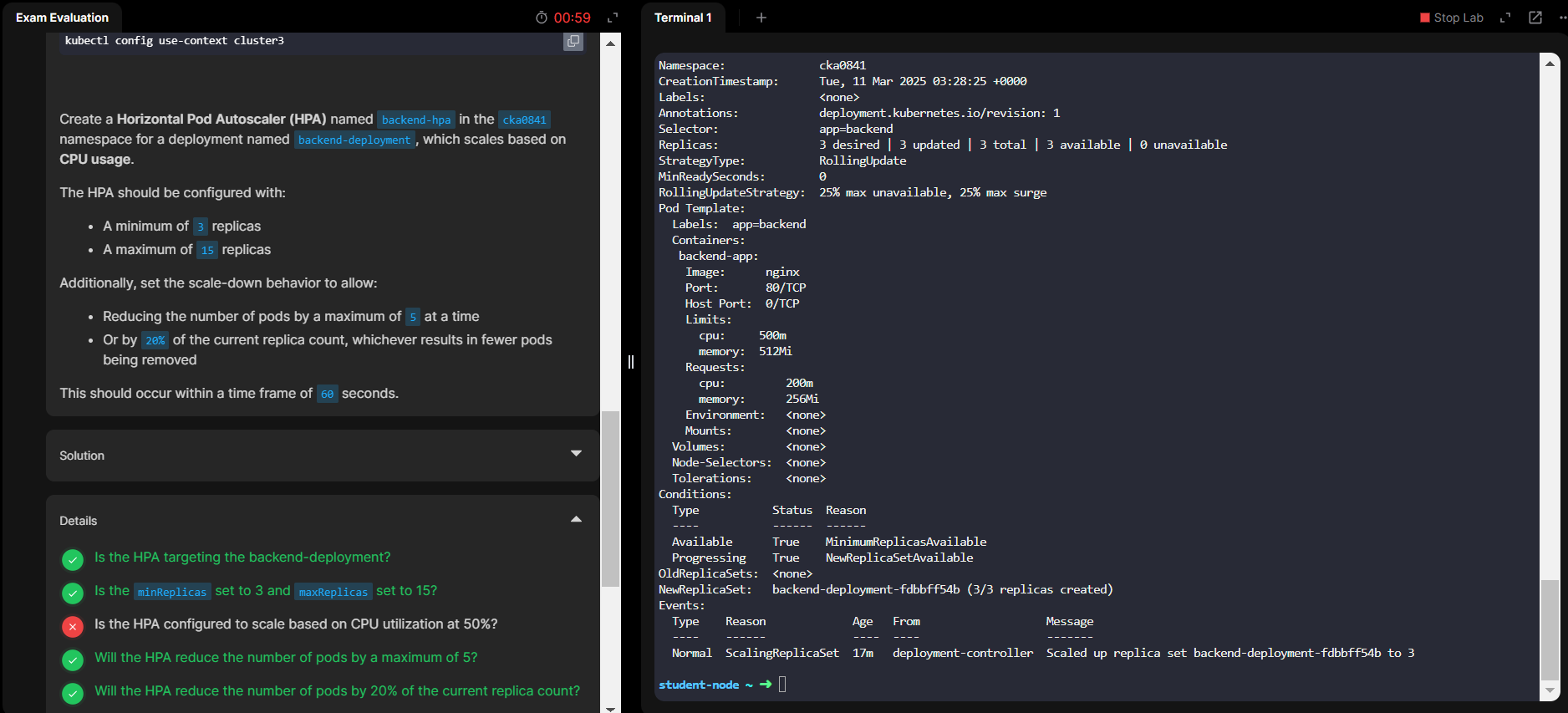Add a new terminal tab

click(761, 18)
